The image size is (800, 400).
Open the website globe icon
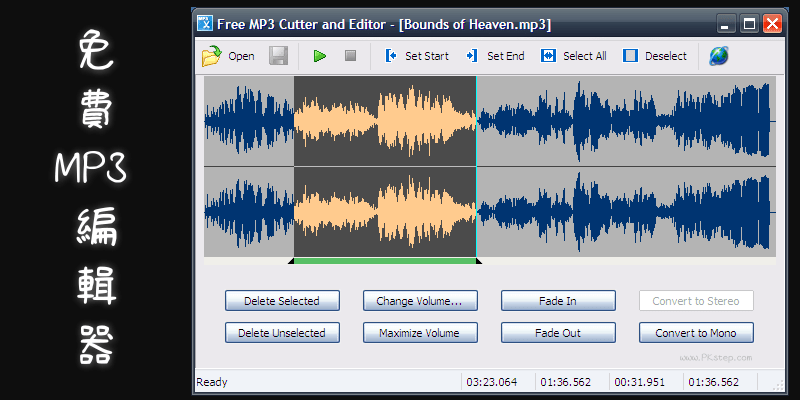pos(718,56)
